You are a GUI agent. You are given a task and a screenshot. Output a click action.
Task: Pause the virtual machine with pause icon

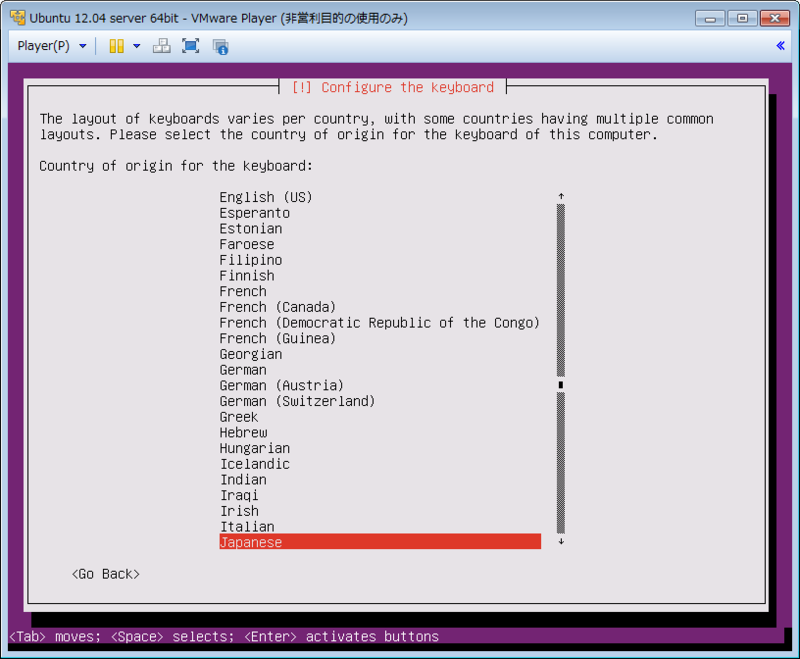pos(116,46)
